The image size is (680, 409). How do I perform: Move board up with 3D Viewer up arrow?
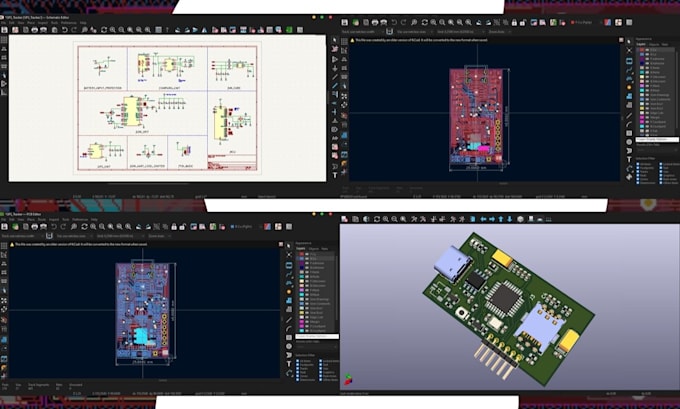click(x=500, y=219)
